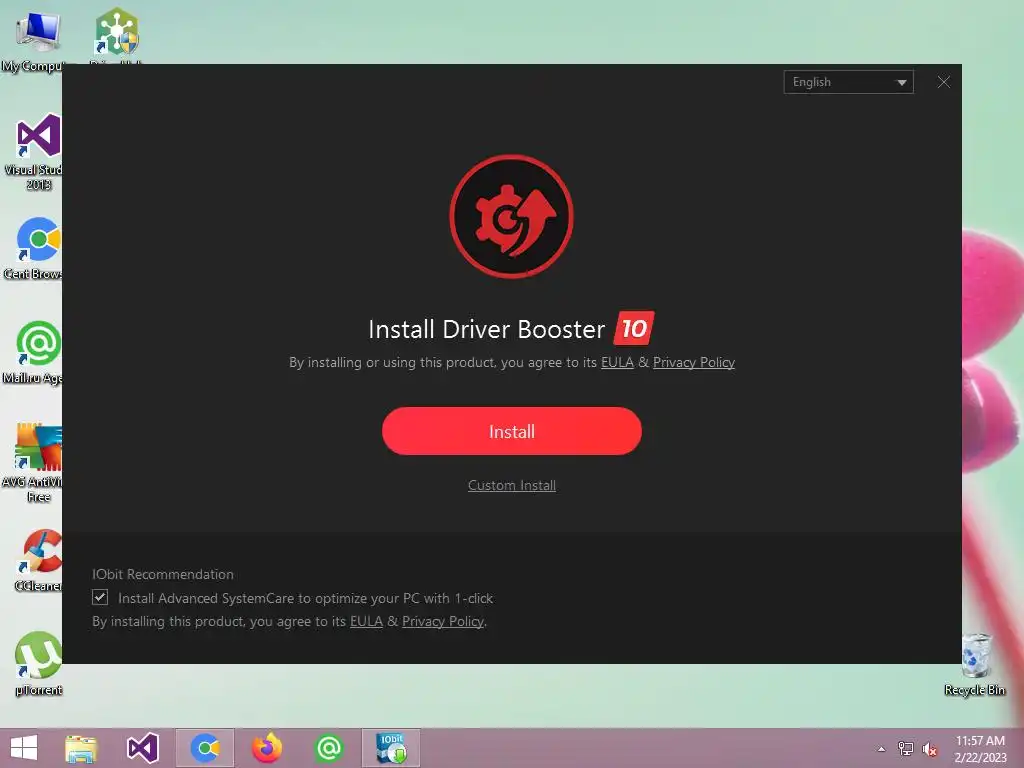Select the Mail.ru Agent desktop icon

point(36,352)
